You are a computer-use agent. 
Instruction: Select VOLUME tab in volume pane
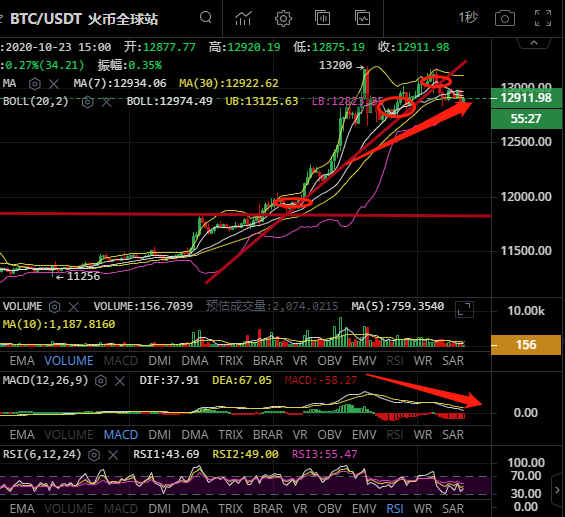[69, 361]
